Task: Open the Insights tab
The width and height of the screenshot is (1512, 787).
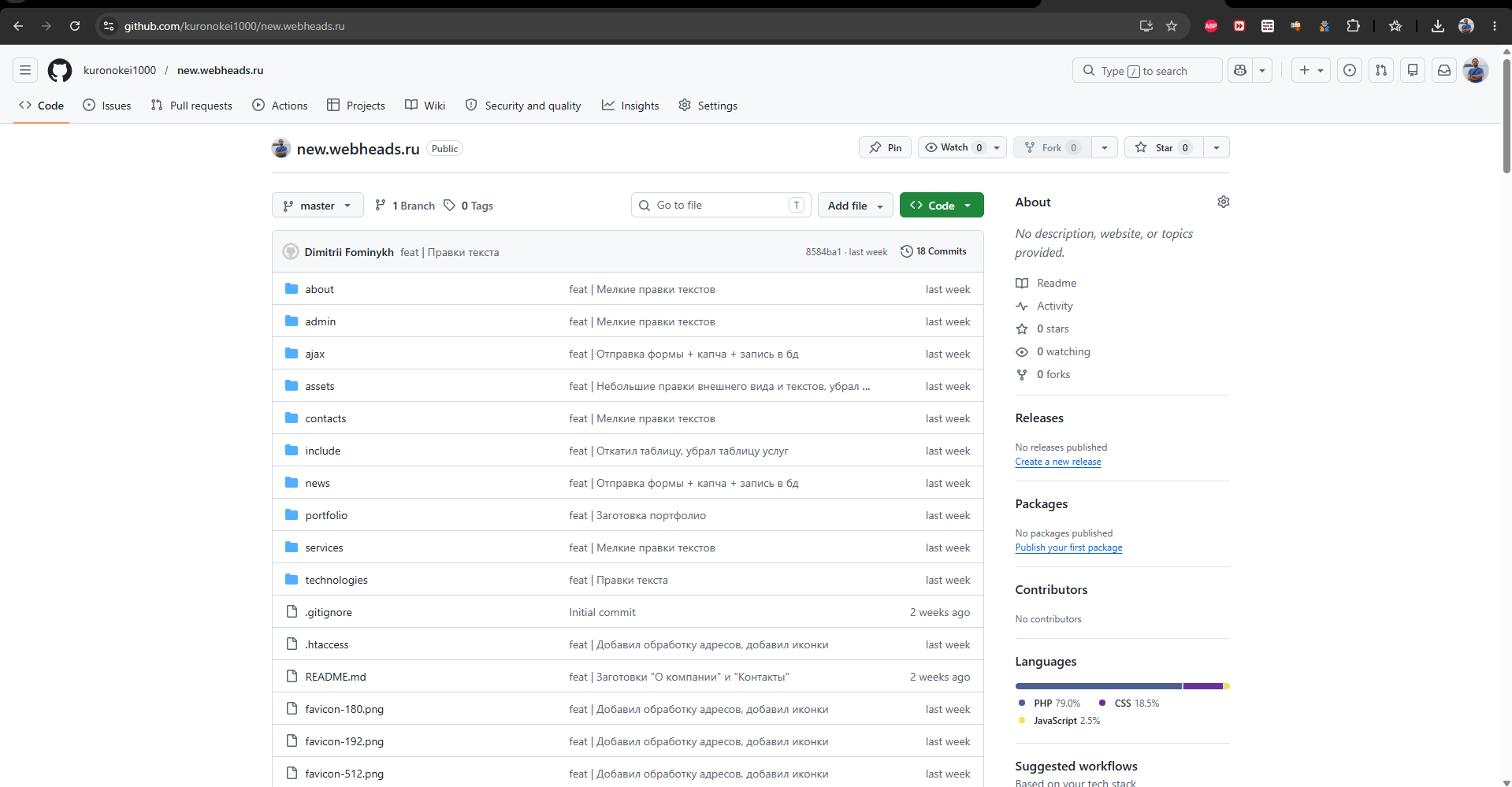Action: coord(630,106)
